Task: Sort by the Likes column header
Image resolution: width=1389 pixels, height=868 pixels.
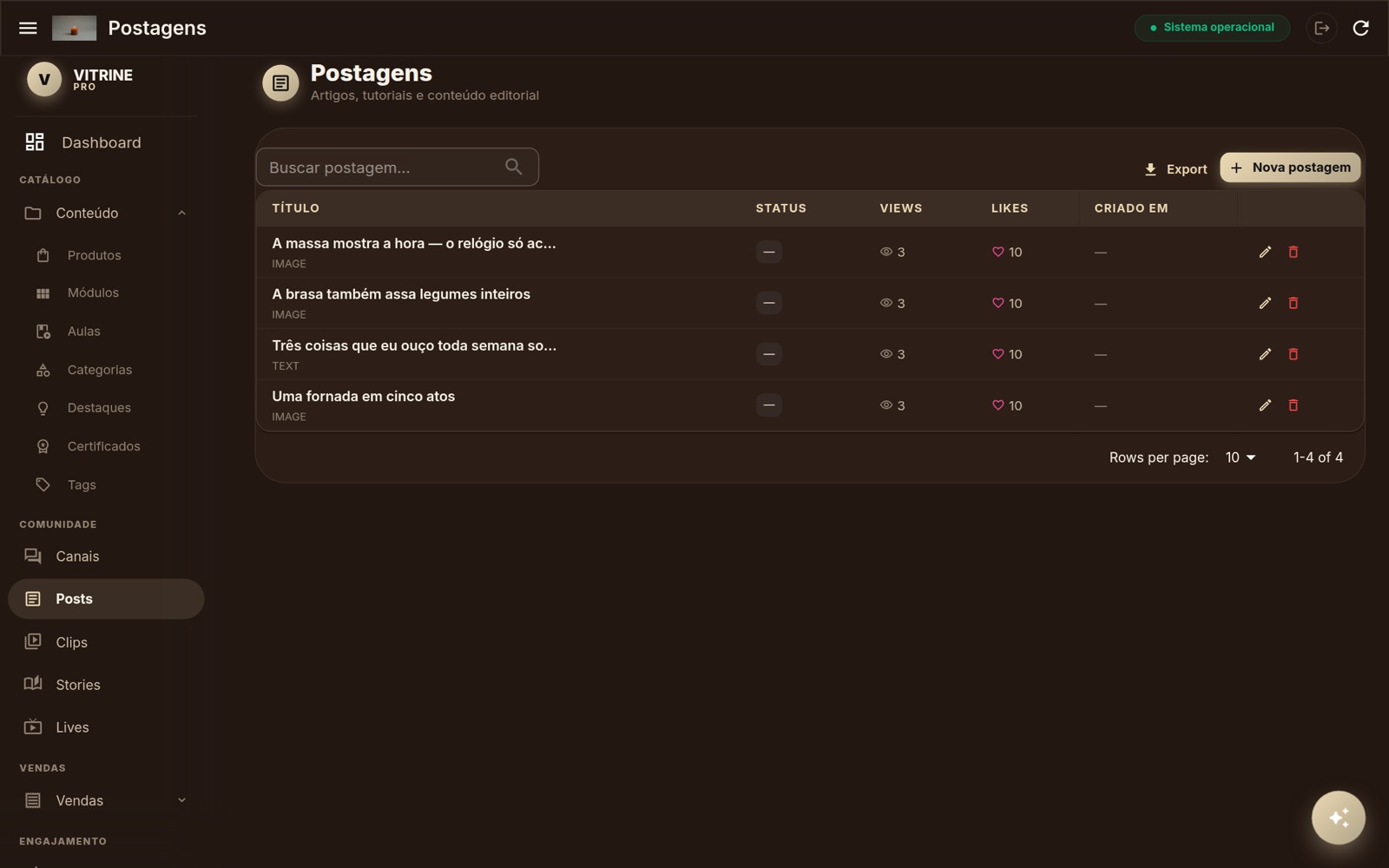Action: (1010, 208)
